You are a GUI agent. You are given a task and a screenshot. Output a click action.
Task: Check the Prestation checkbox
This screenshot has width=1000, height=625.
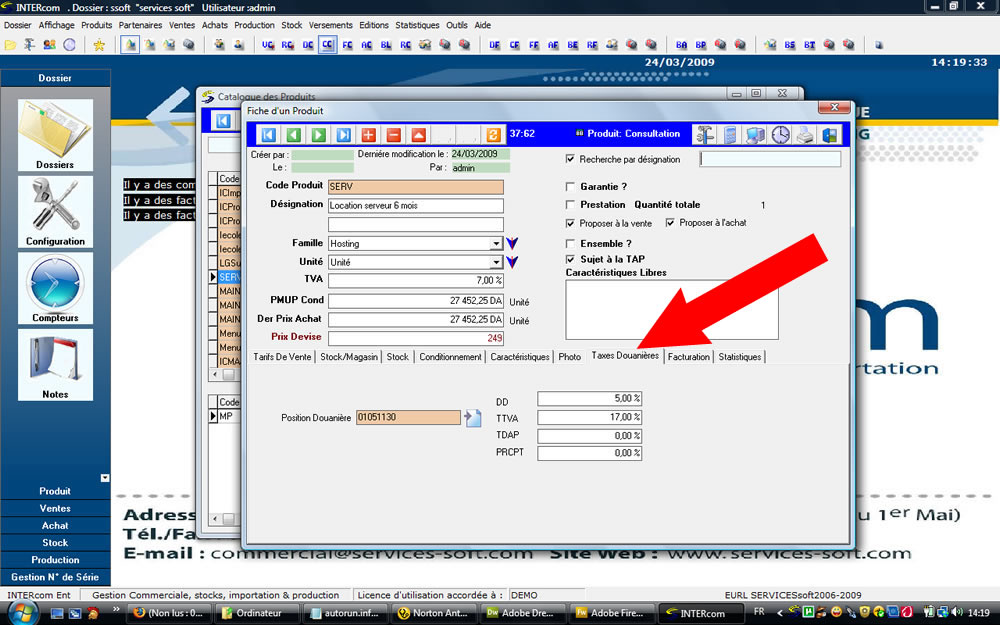[x=570, y=205]
